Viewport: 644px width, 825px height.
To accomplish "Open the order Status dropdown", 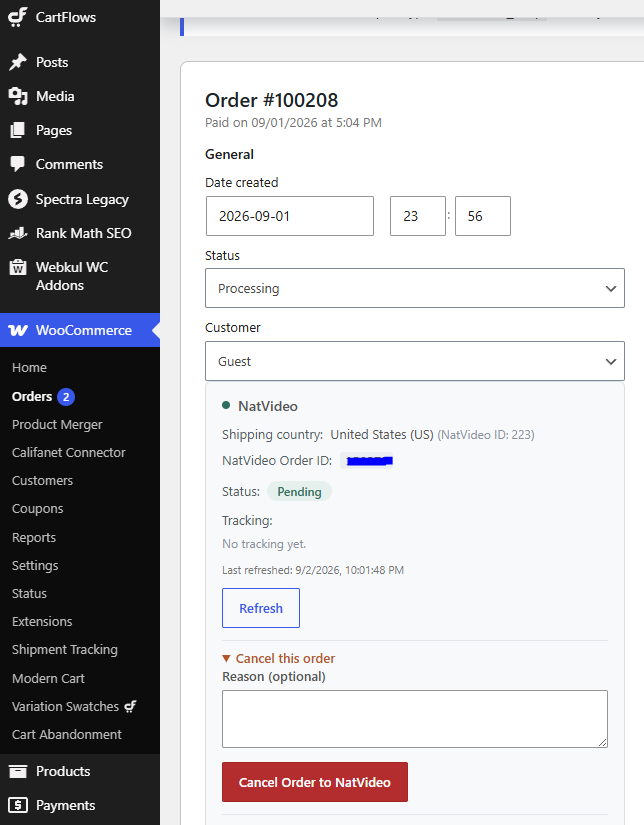I will [415, 288].
